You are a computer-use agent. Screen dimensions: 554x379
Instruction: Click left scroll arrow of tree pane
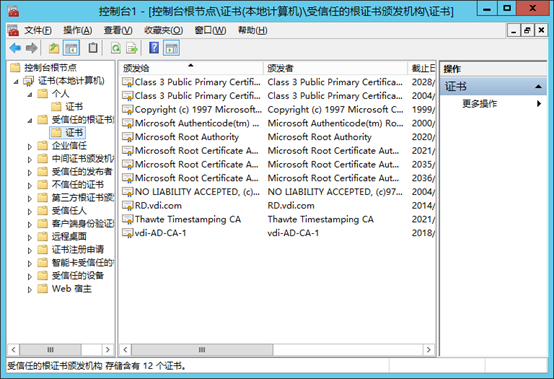tap(13, 350)
